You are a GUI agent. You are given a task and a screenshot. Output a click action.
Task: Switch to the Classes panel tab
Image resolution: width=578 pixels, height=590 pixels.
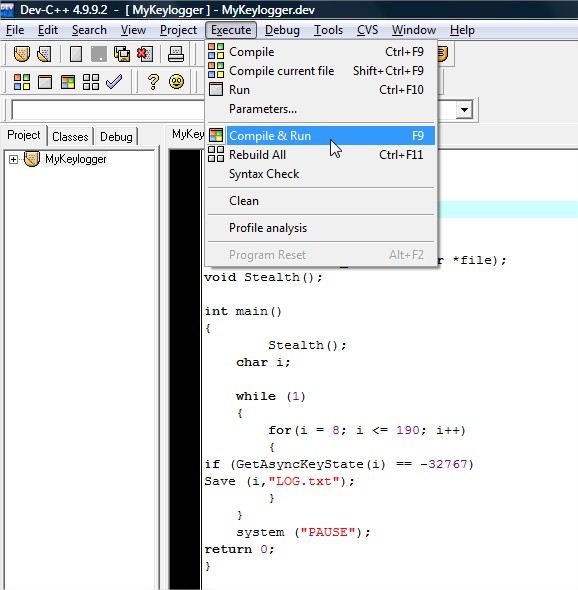[70, 137]
